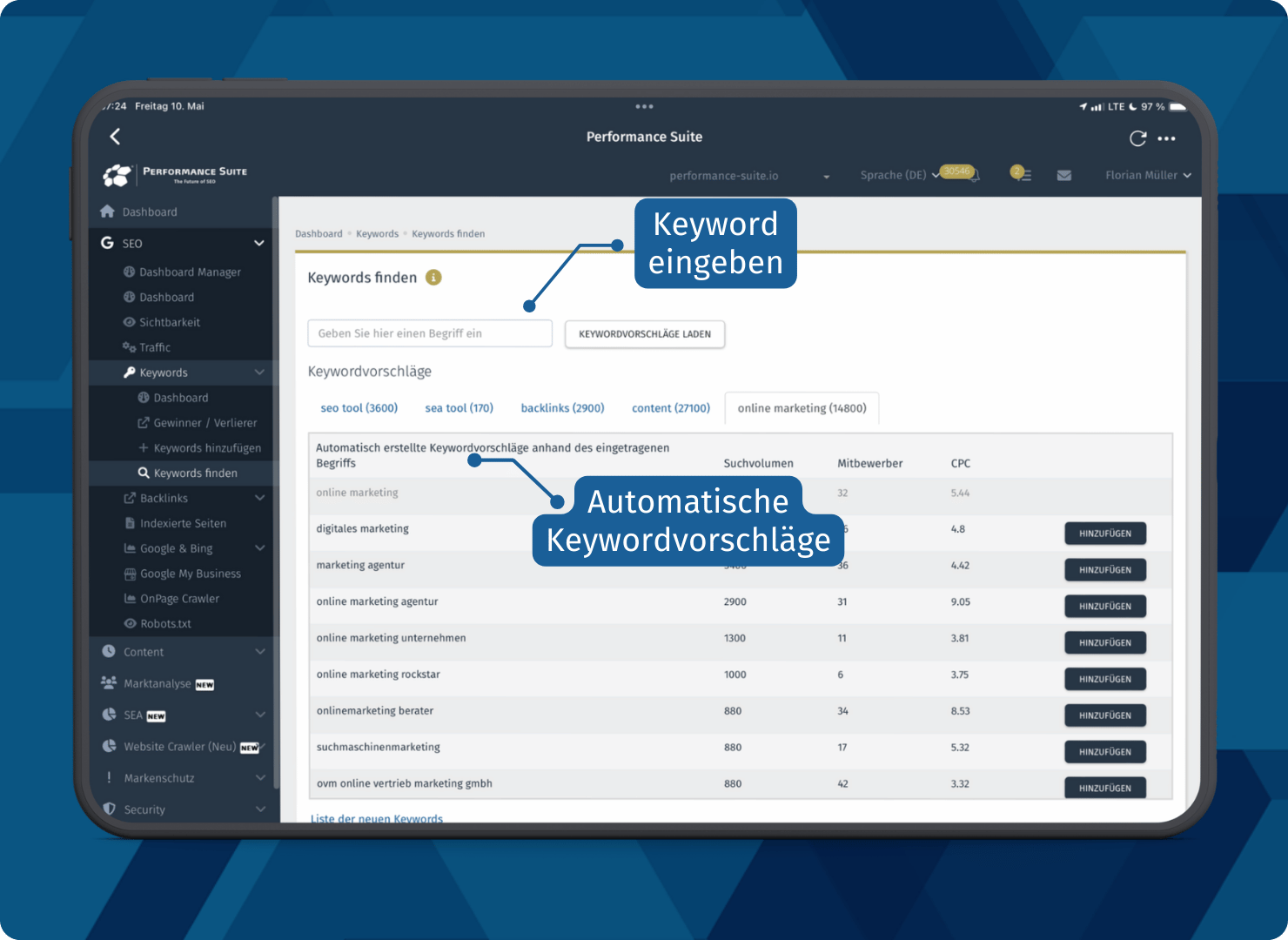Expand the Backlinks sidebar submenu
The height and width of the screenshot is (940, 1288).
pyautogui.click(x=259, y=498)
